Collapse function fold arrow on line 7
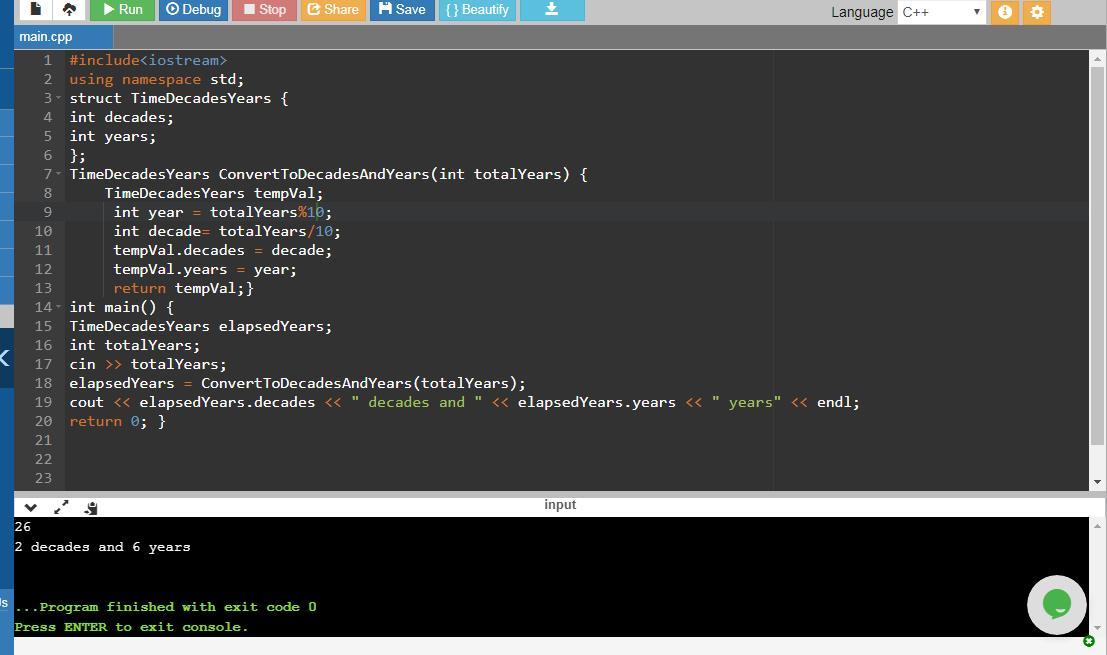The width and height of the screenshot is (1107, 655). pos(59,173)
